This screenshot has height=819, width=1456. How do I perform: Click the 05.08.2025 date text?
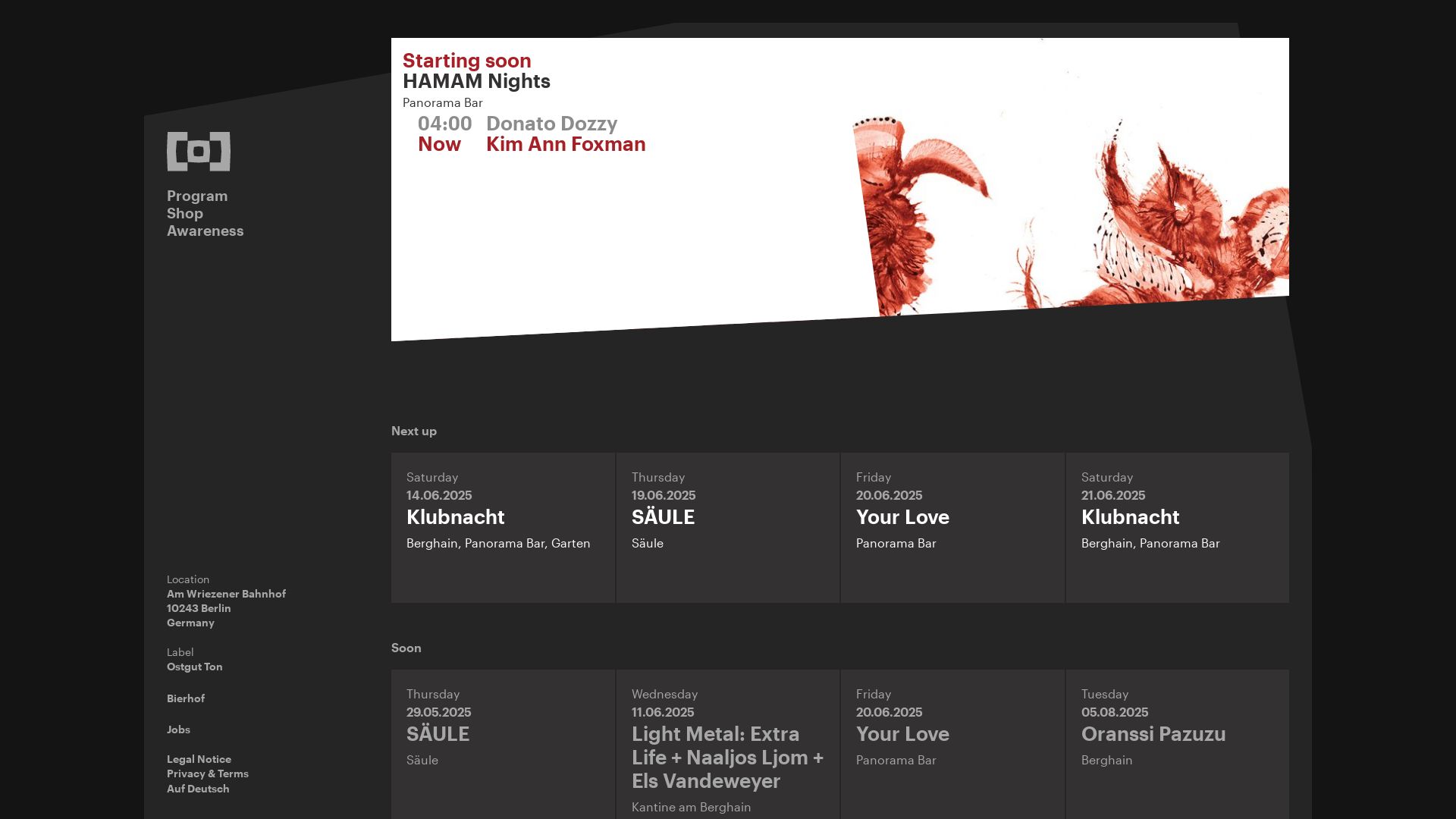1115,712
